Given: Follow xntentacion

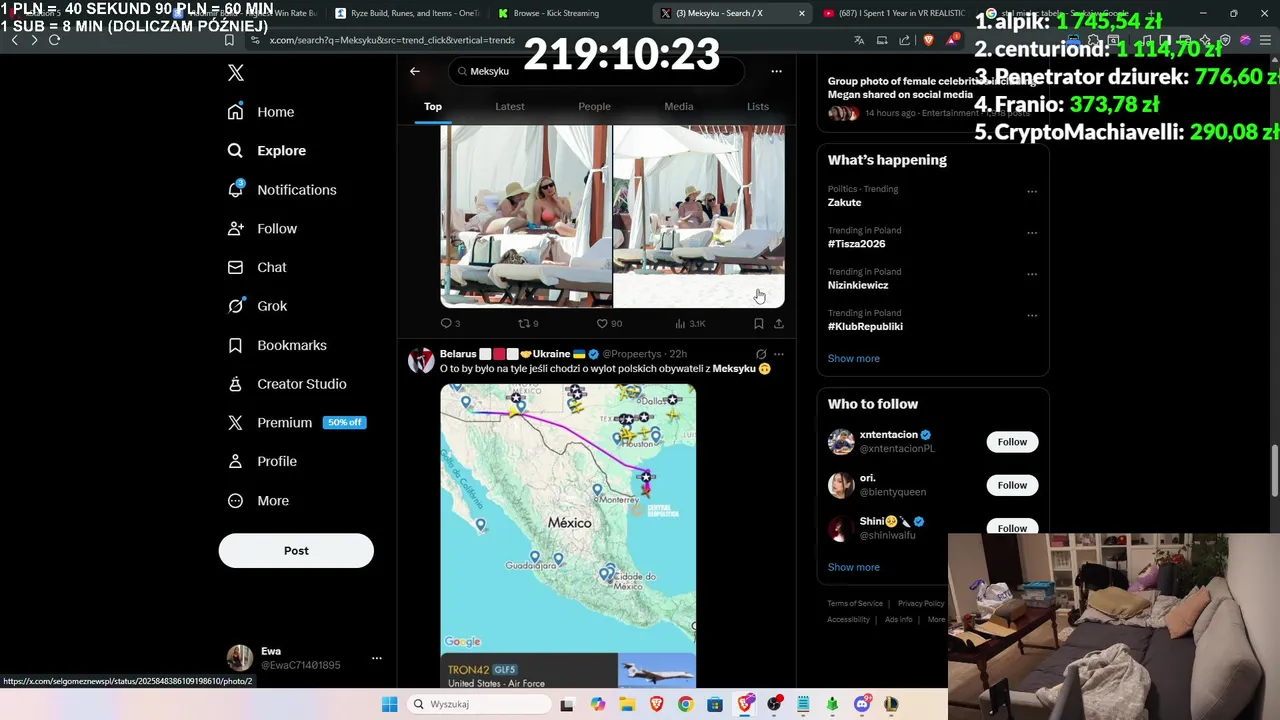Looking at the screenshot, I should (1012, 442).
